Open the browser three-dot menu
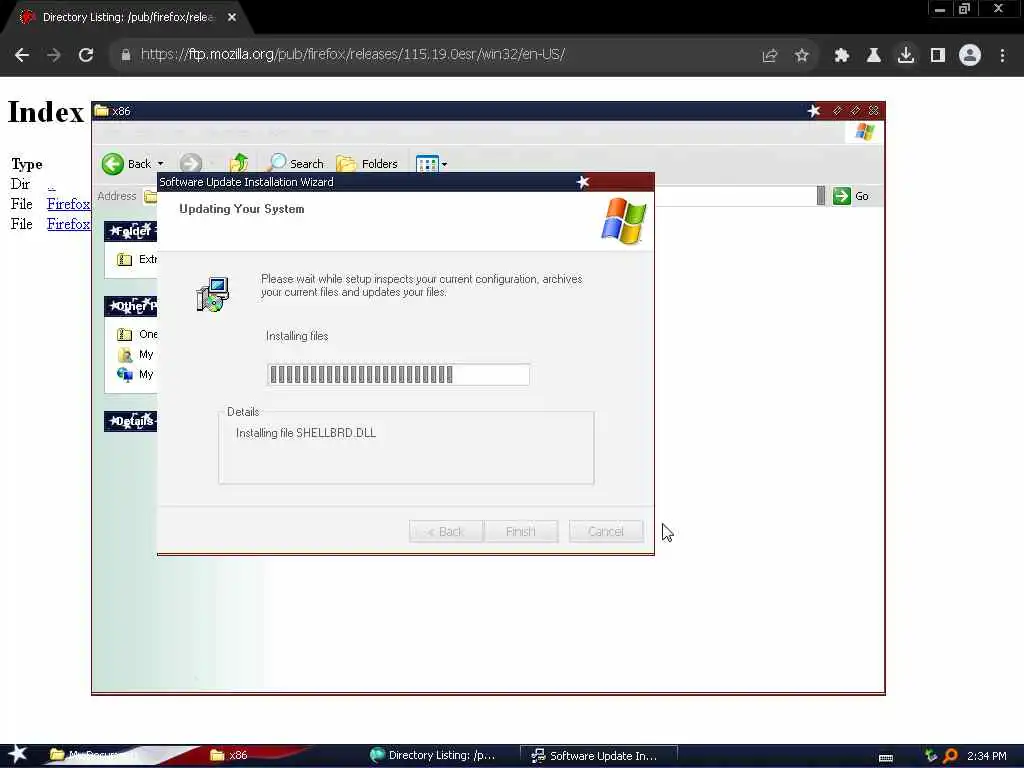This screenshot has height=768, width=1024. click(1002, 56)
